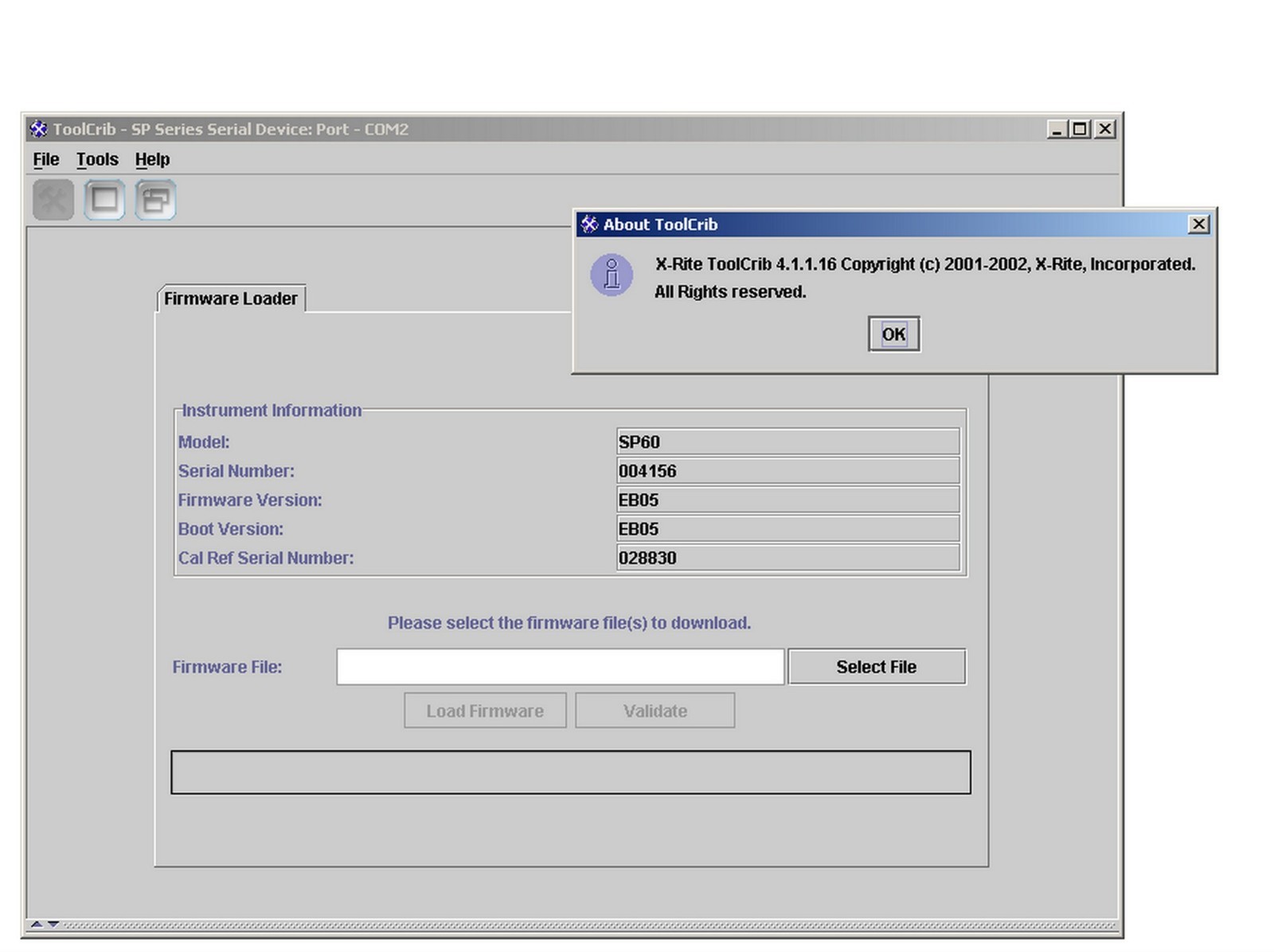Click the ToolCrib main window title bar icon
The height and width of the screenshot is (952, 1274).
point(38,129)
